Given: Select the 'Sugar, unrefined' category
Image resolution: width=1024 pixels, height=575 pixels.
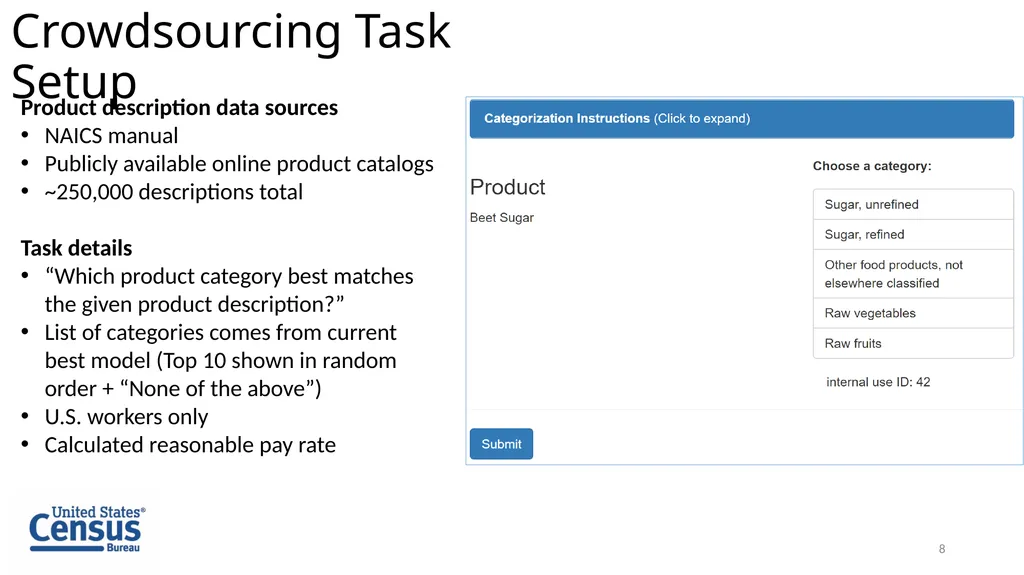Looking at the screenshot, I should [913, 205].
